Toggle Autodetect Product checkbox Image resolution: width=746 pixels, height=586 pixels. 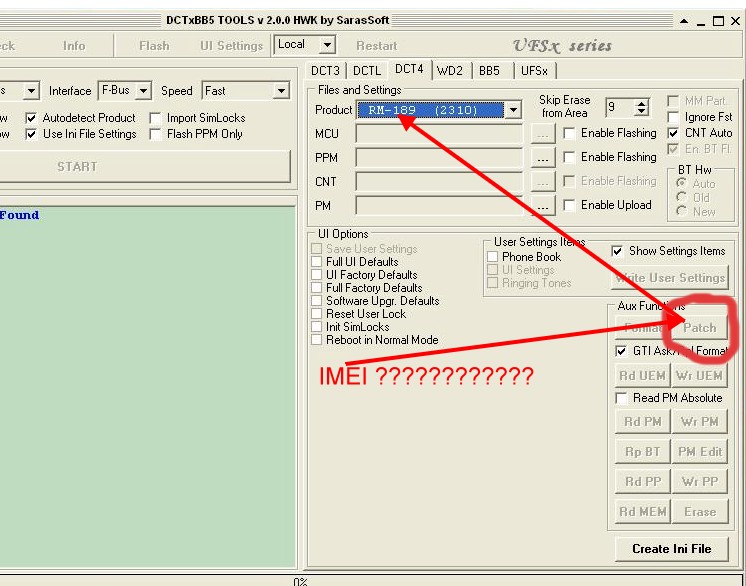[x=31, y=118]
